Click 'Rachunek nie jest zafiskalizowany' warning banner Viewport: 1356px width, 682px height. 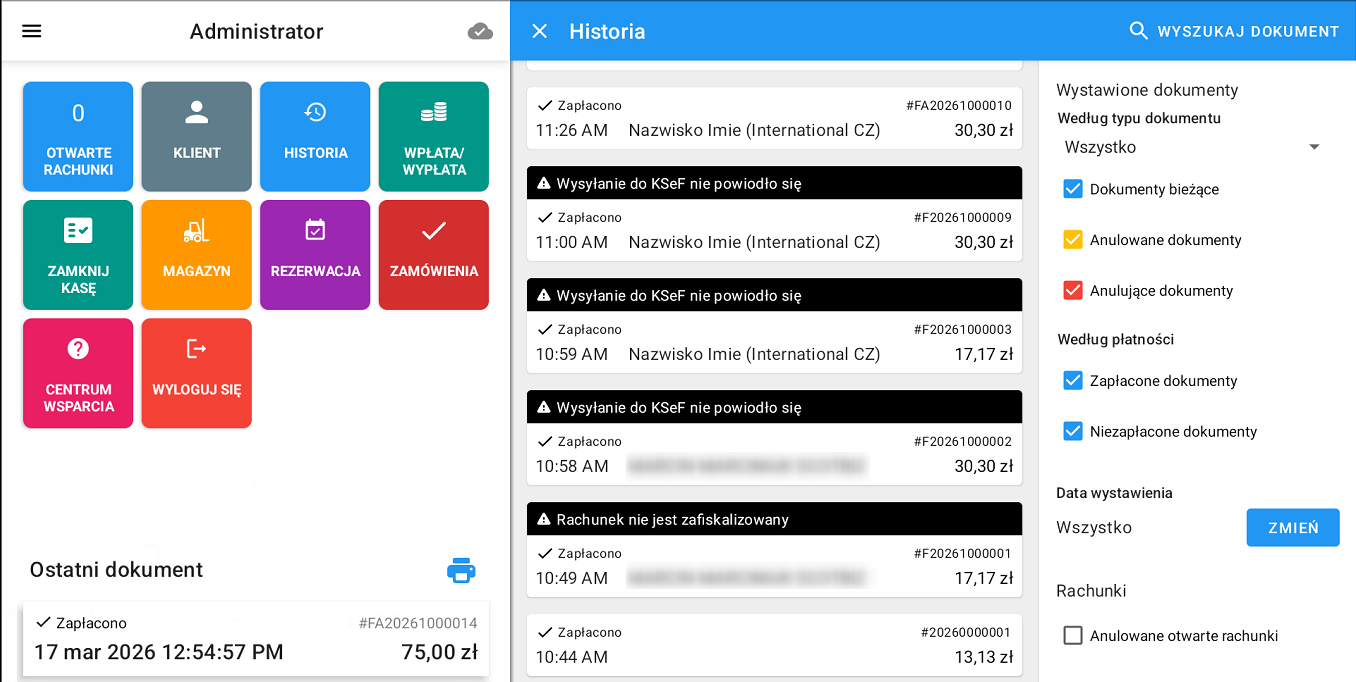click(x=774, y=519)
